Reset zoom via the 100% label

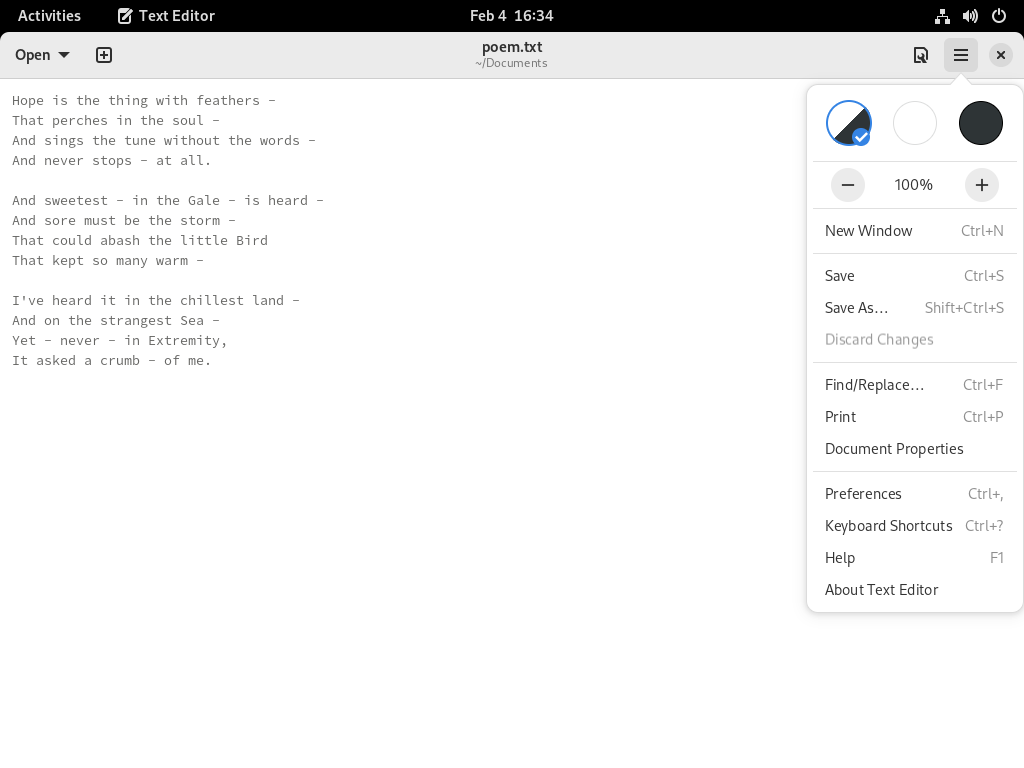(914, 185)
